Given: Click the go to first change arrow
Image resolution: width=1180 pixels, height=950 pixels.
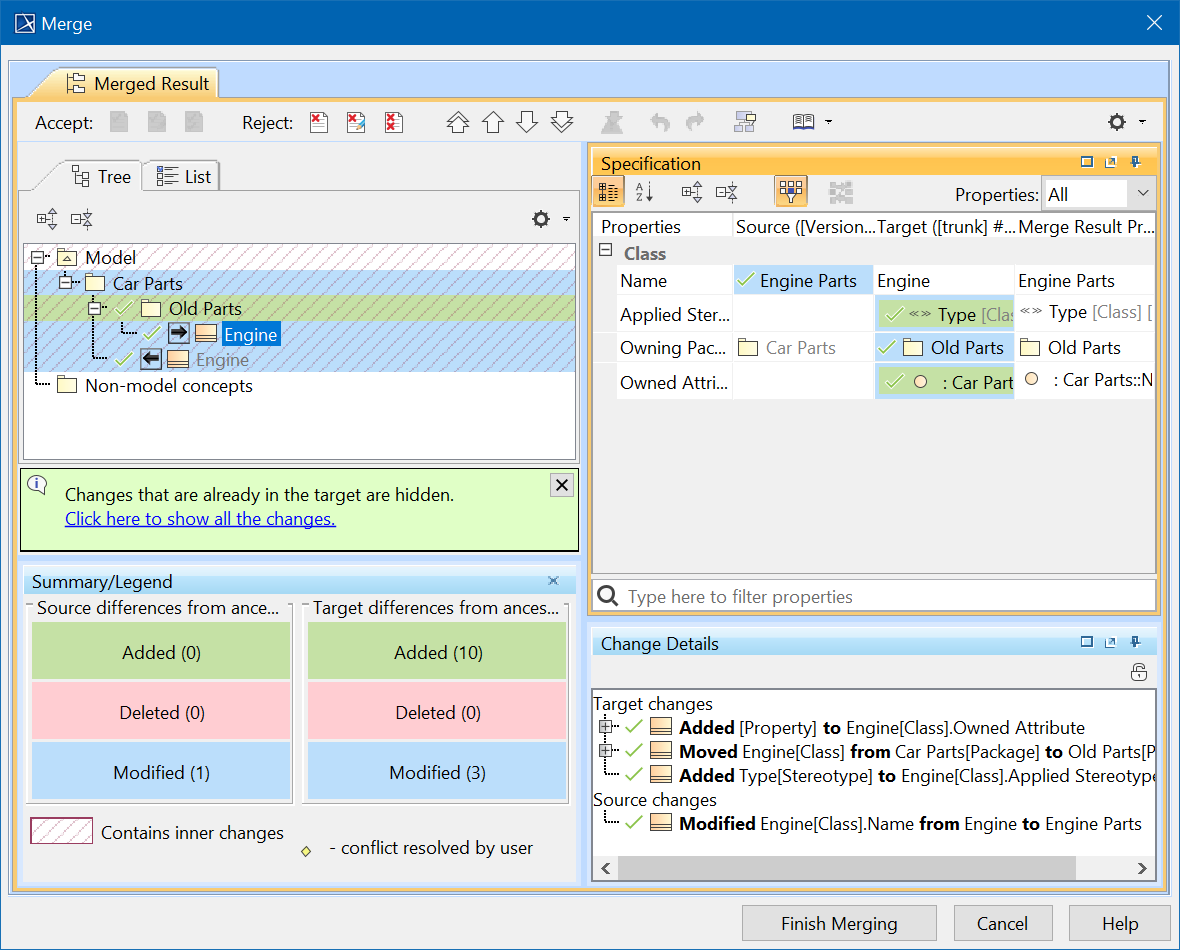Looking at the screenshot, I should [457, 122].
